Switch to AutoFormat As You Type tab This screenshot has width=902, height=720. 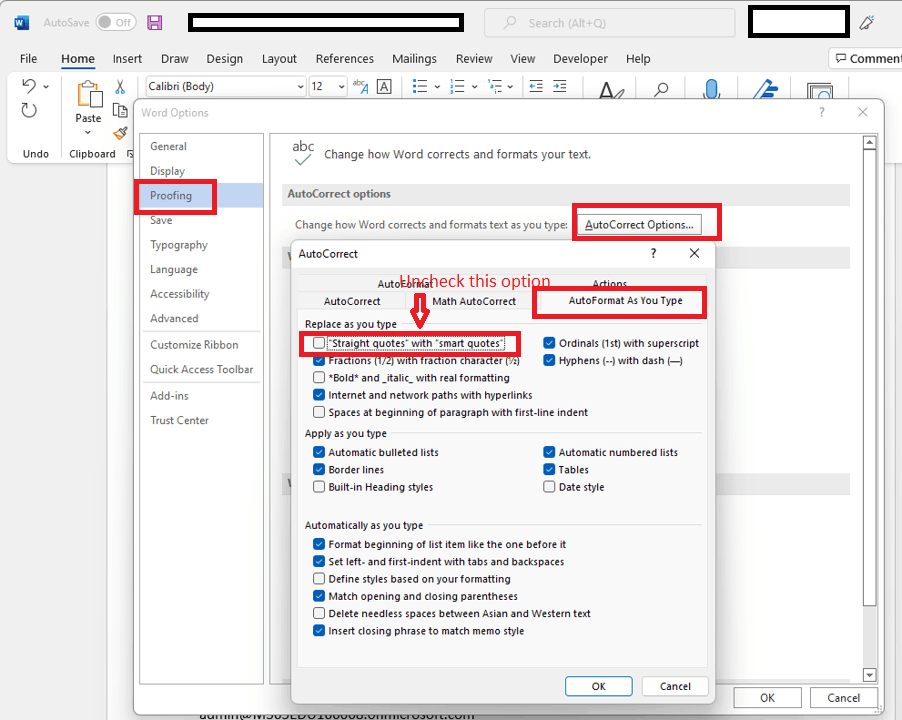pyautogui.click(x=625, y=301)
